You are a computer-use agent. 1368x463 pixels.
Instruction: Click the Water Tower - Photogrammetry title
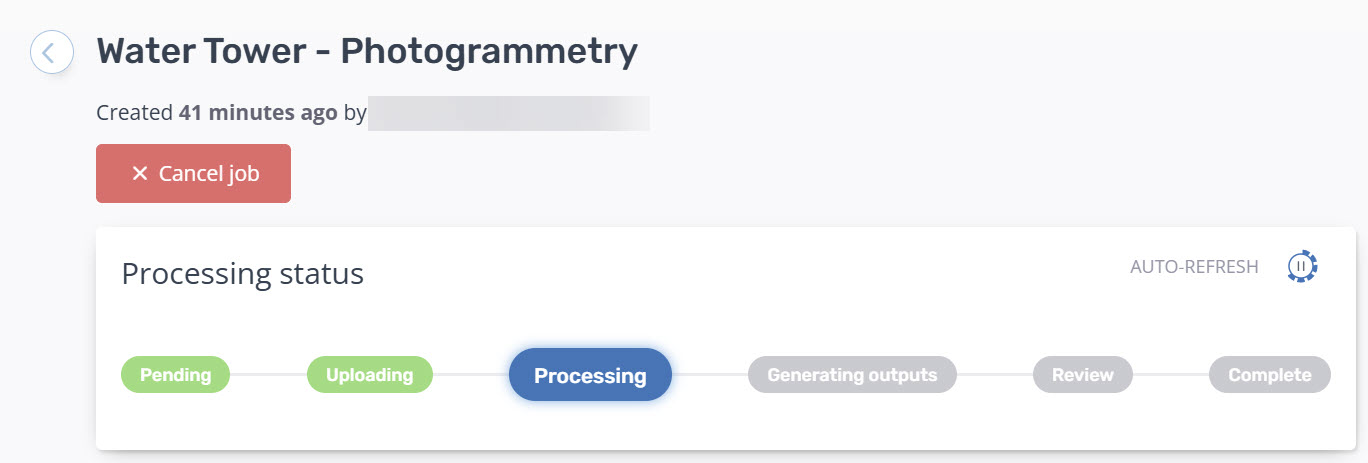367,51
